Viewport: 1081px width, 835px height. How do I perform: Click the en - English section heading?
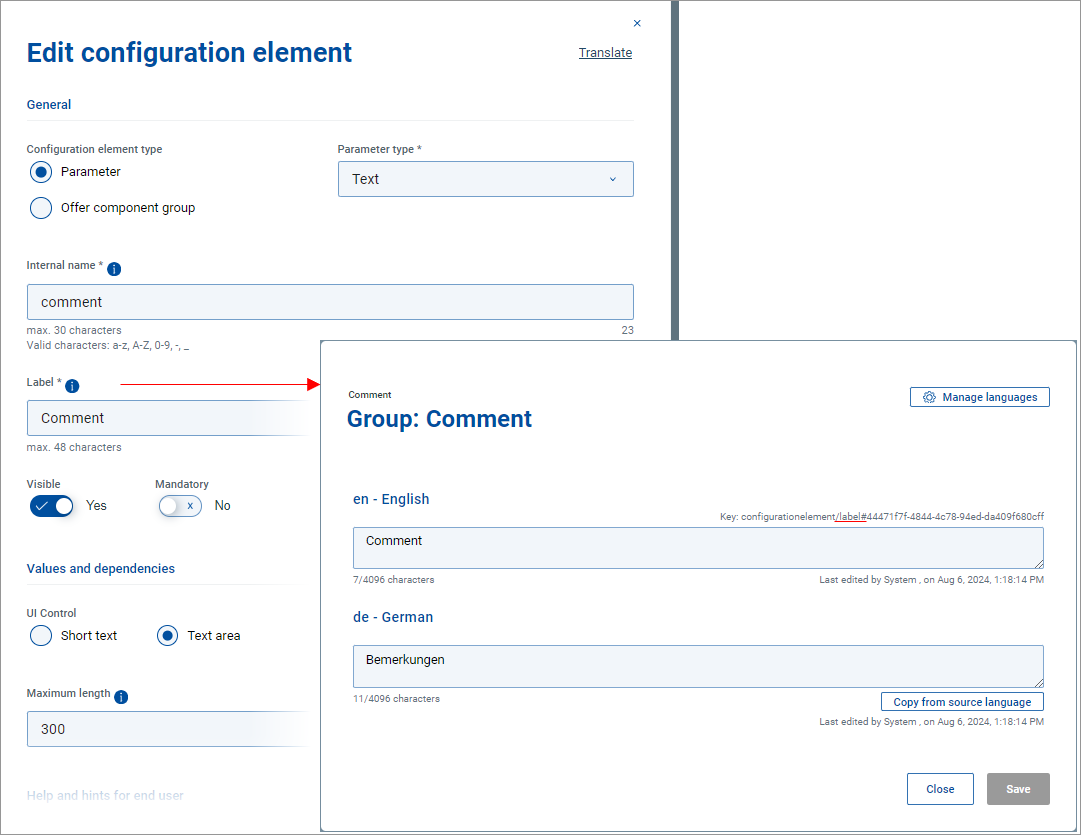(x=390, y=499)
